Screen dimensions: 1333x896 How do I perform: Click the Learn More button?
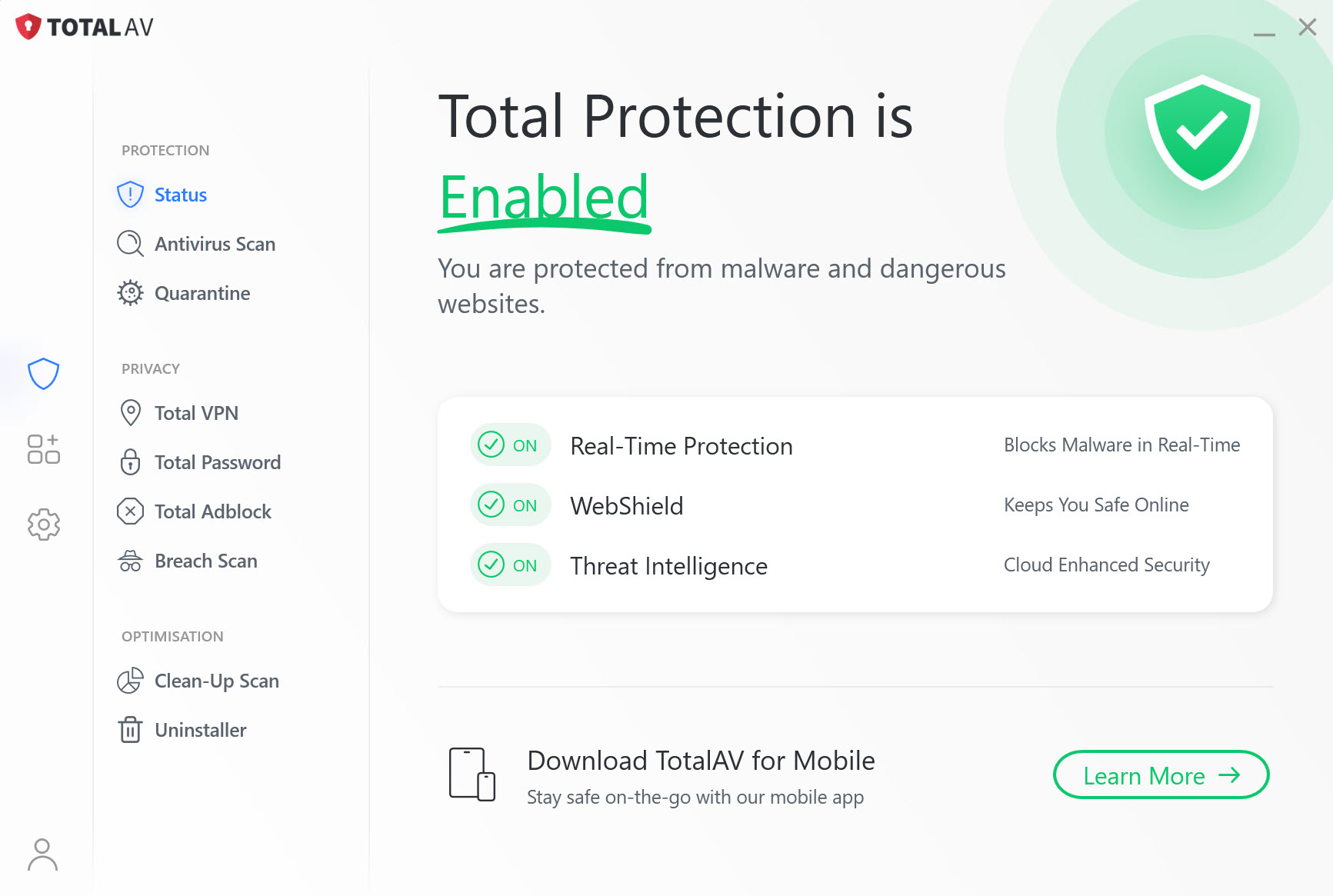pyautogui.click(x=1161, y=774)
